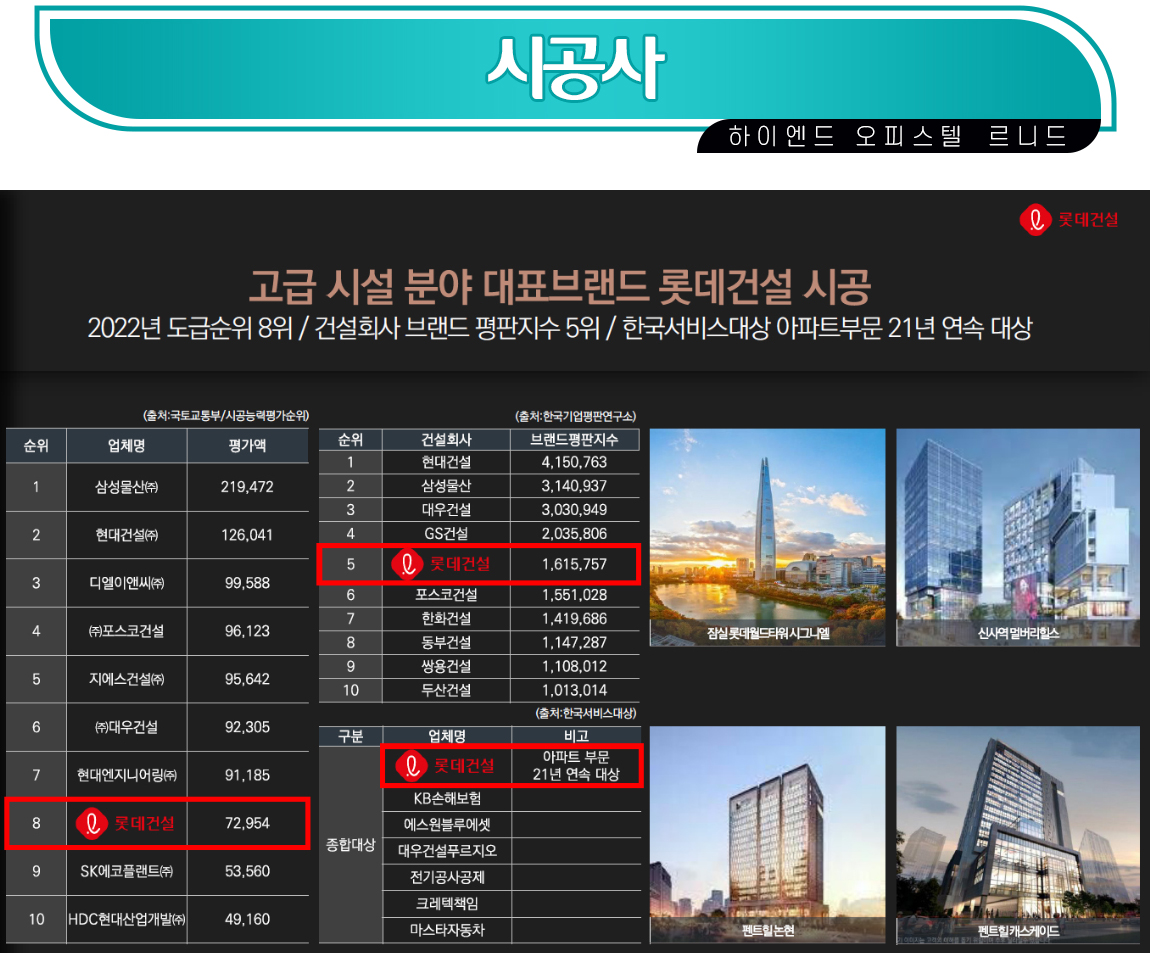Click the '건설회사' column header

click(446, 439)
